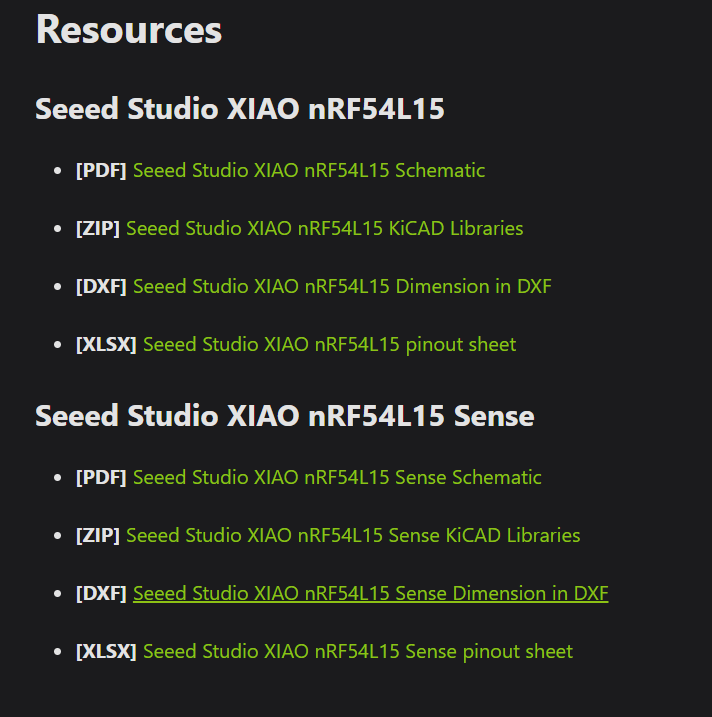Open the nRF54L15 Sense pinout sheet link
Image resolution: width=712 pixels, height=717 pixels.
[358, 652]
